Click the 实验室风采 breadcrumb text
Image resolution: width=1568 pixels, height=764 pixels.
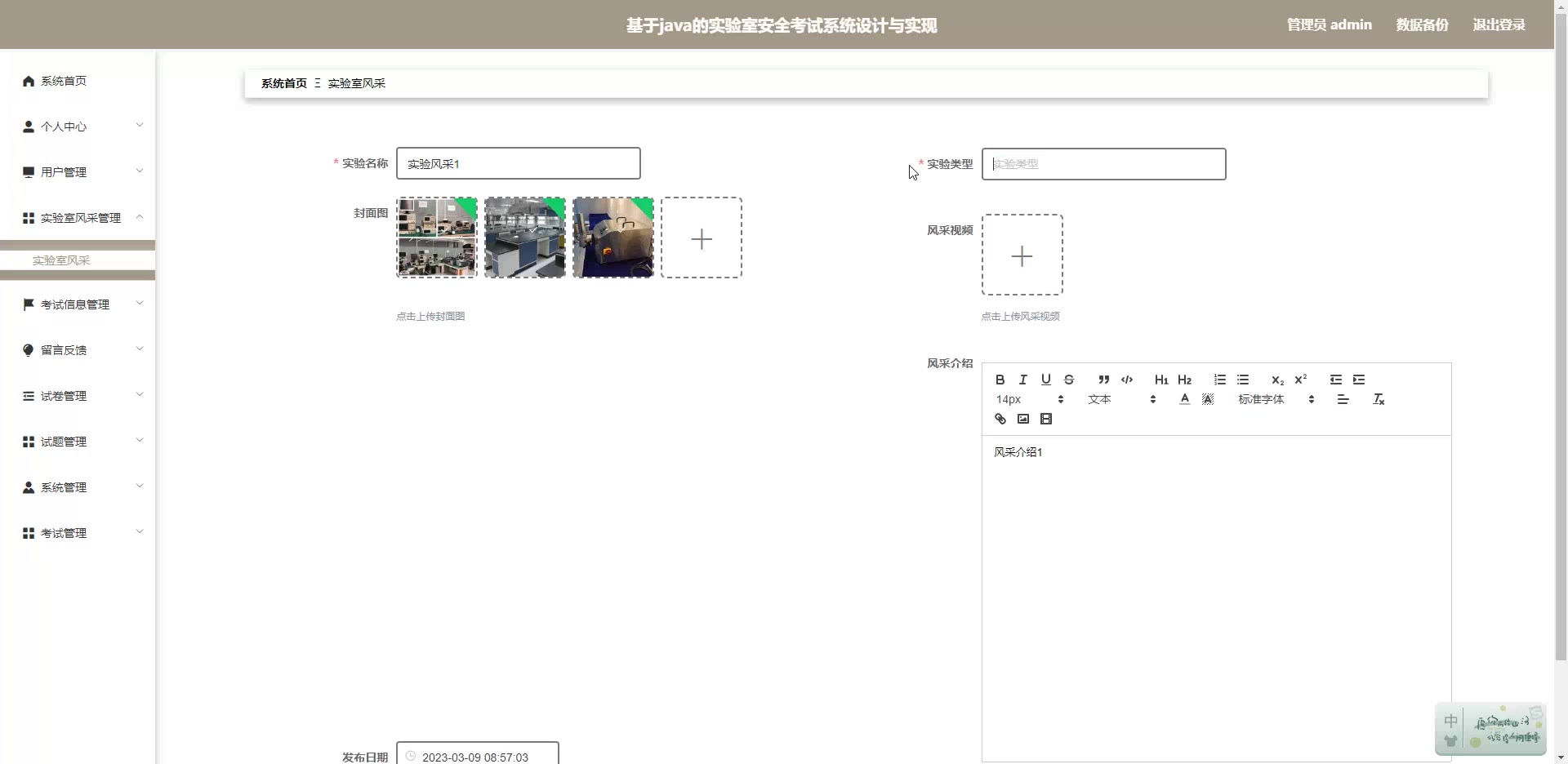tap(356, 83)
